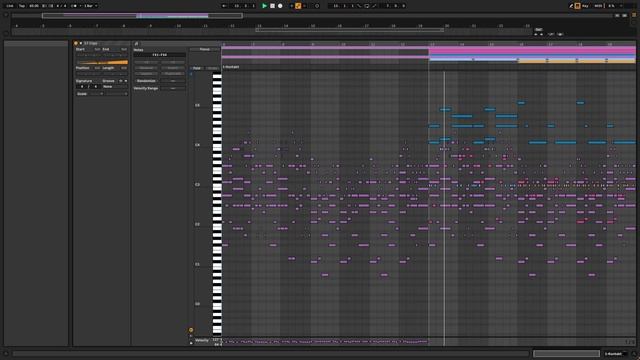Click the CPU load meter
Screen dimensions: 640x360
[611, 6]
